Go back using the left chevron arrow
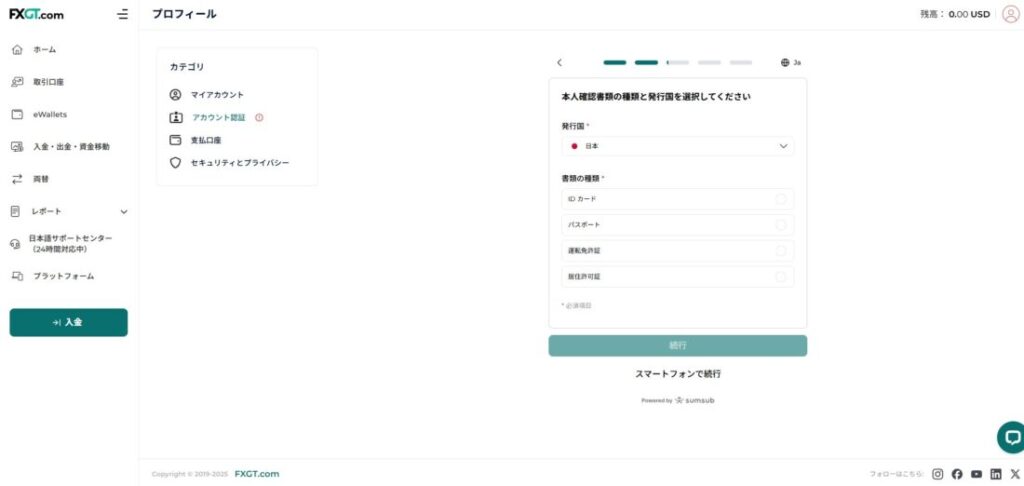Screen dimensions: 1024x486 559,62
